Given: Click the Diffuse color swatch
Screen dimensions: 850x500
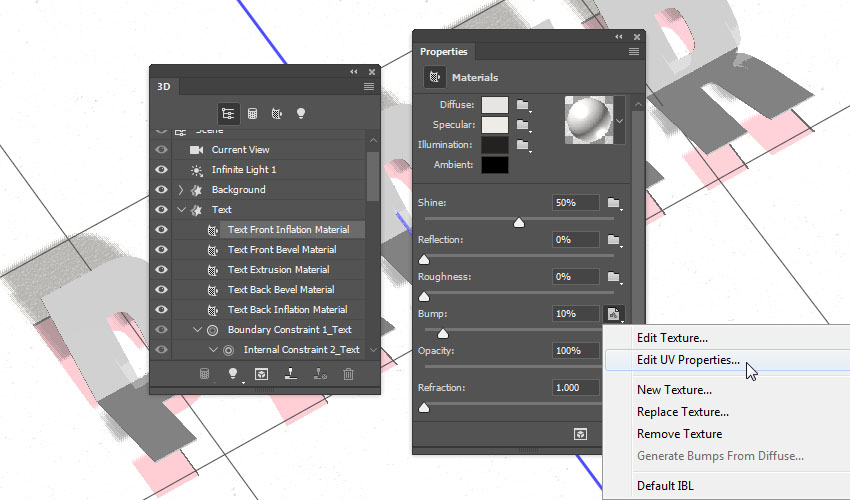Looking at the screenshot, I should pyautogui.click(x=495, y=105).
